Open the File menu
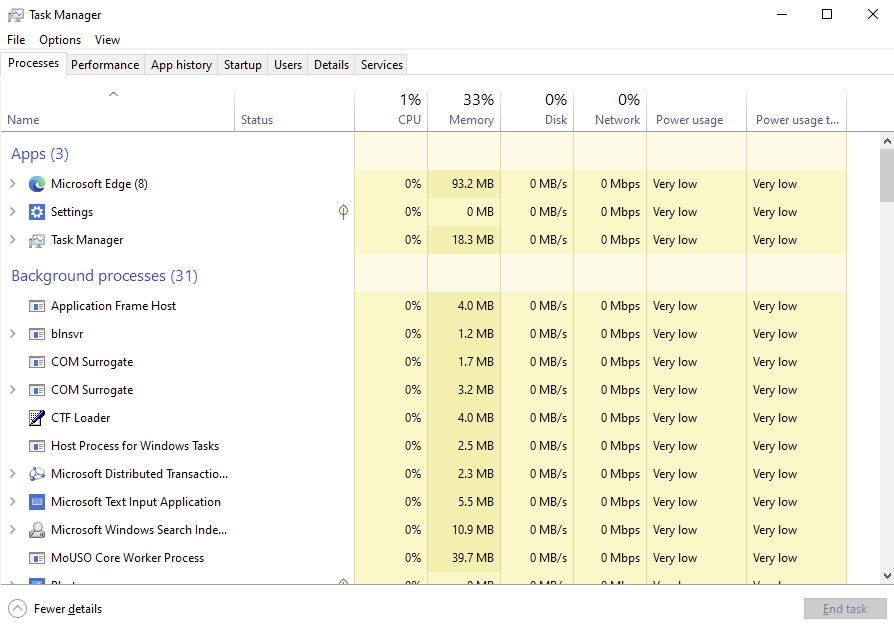 [x=16, y=40]
